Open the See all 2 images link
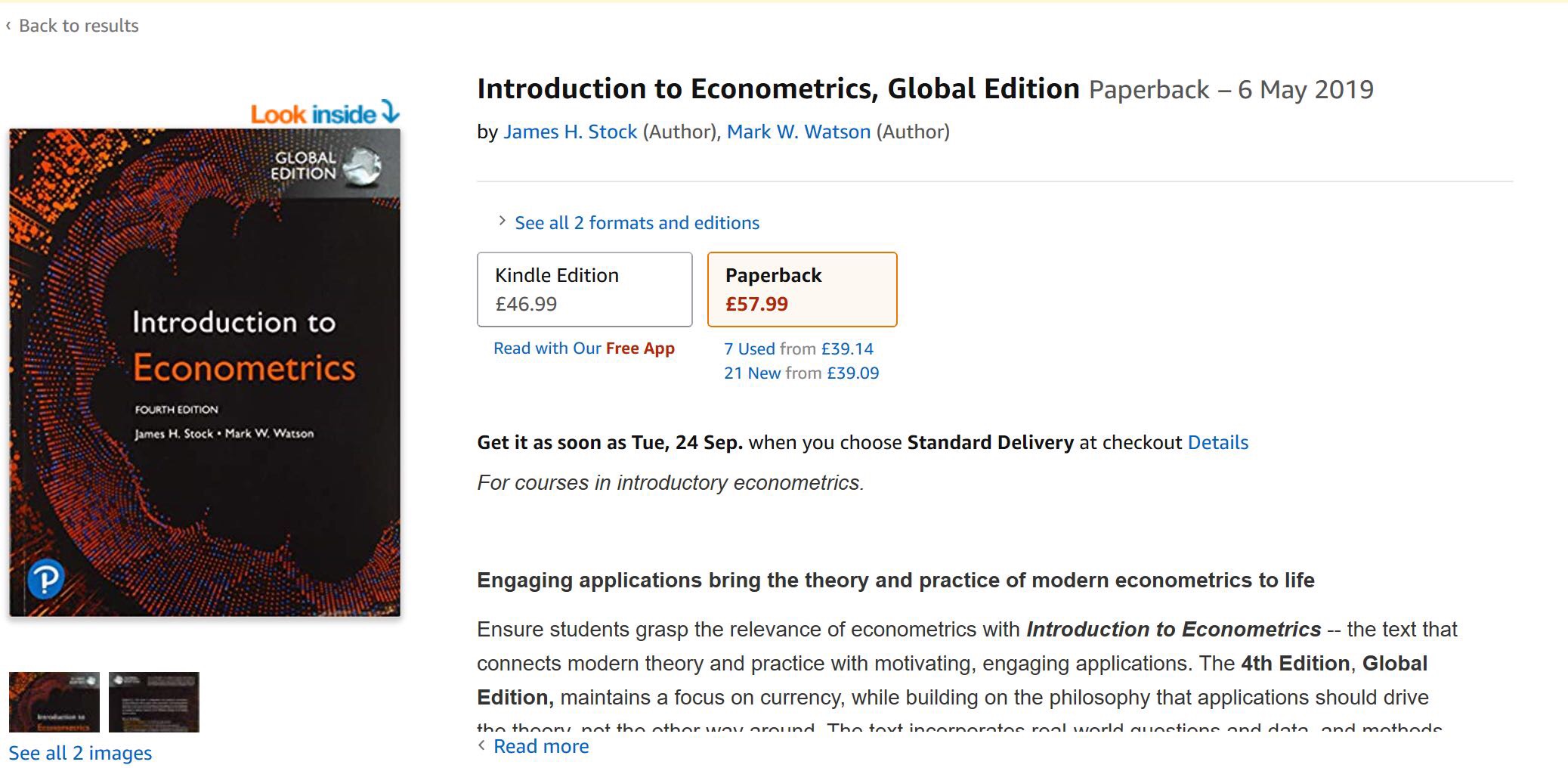Viewport: 1568px width, 768px height. pos(80,754)
